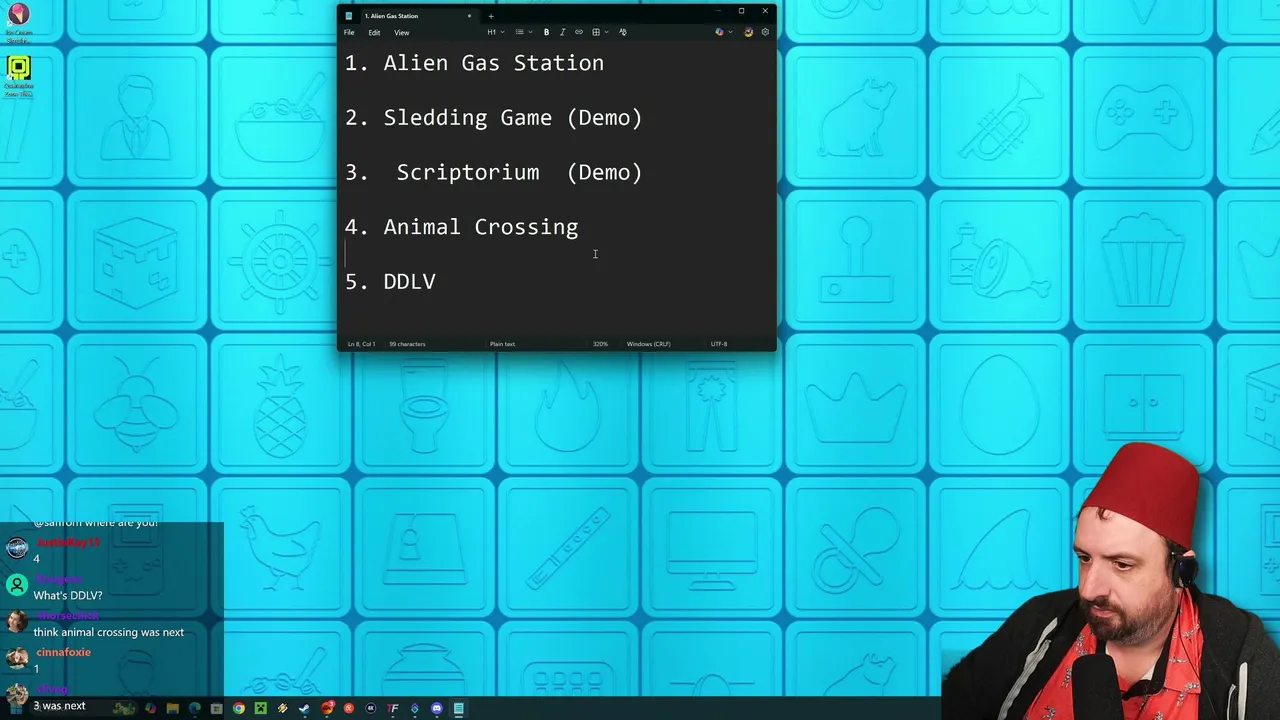This screenshot has width=1280, height=720.
Task: Click the UTF-8 encoding indicator
Action: (719, 344)
